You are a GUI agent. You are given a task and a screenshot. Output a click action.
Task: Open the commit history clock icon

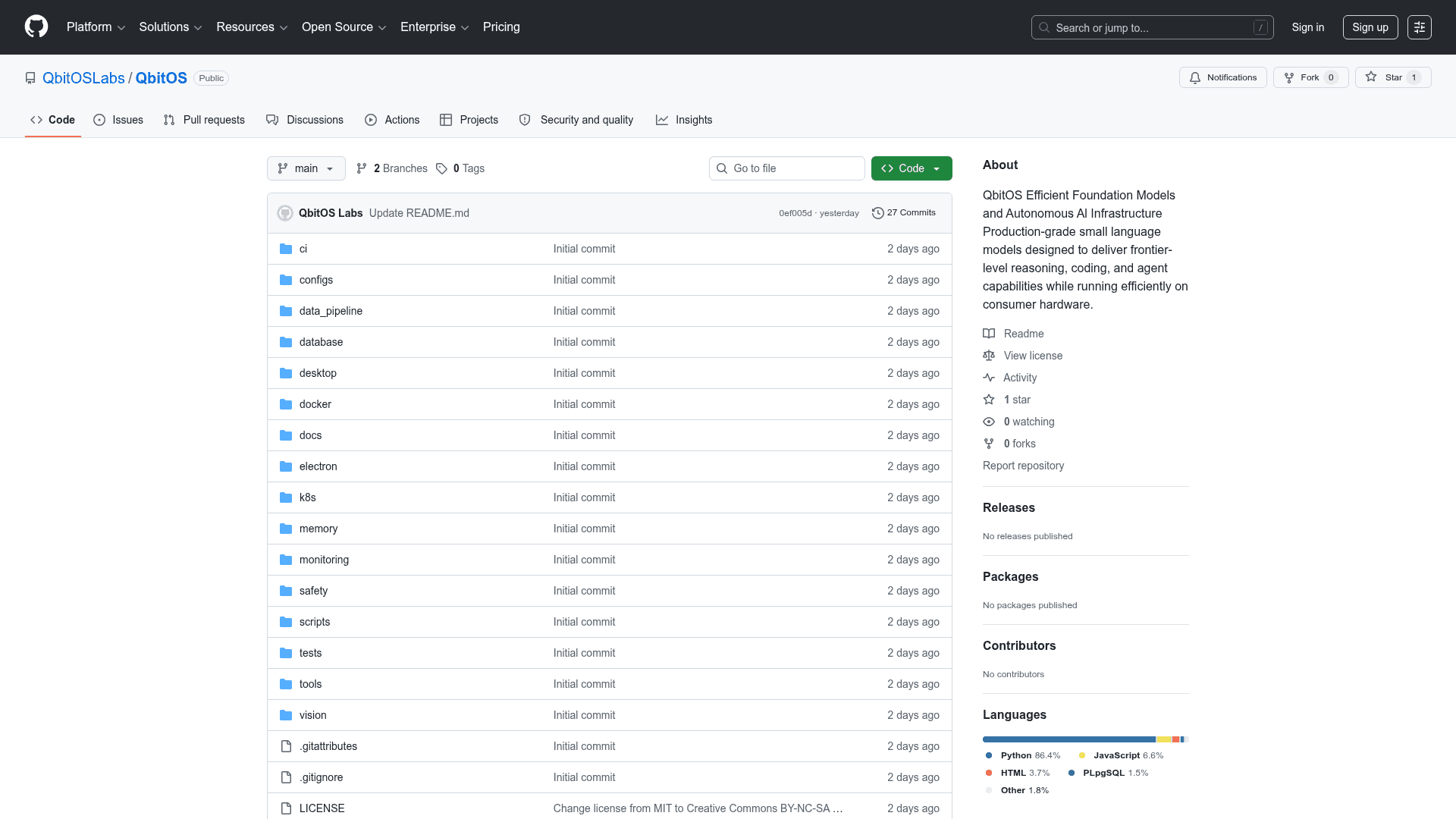click(877, 213)
